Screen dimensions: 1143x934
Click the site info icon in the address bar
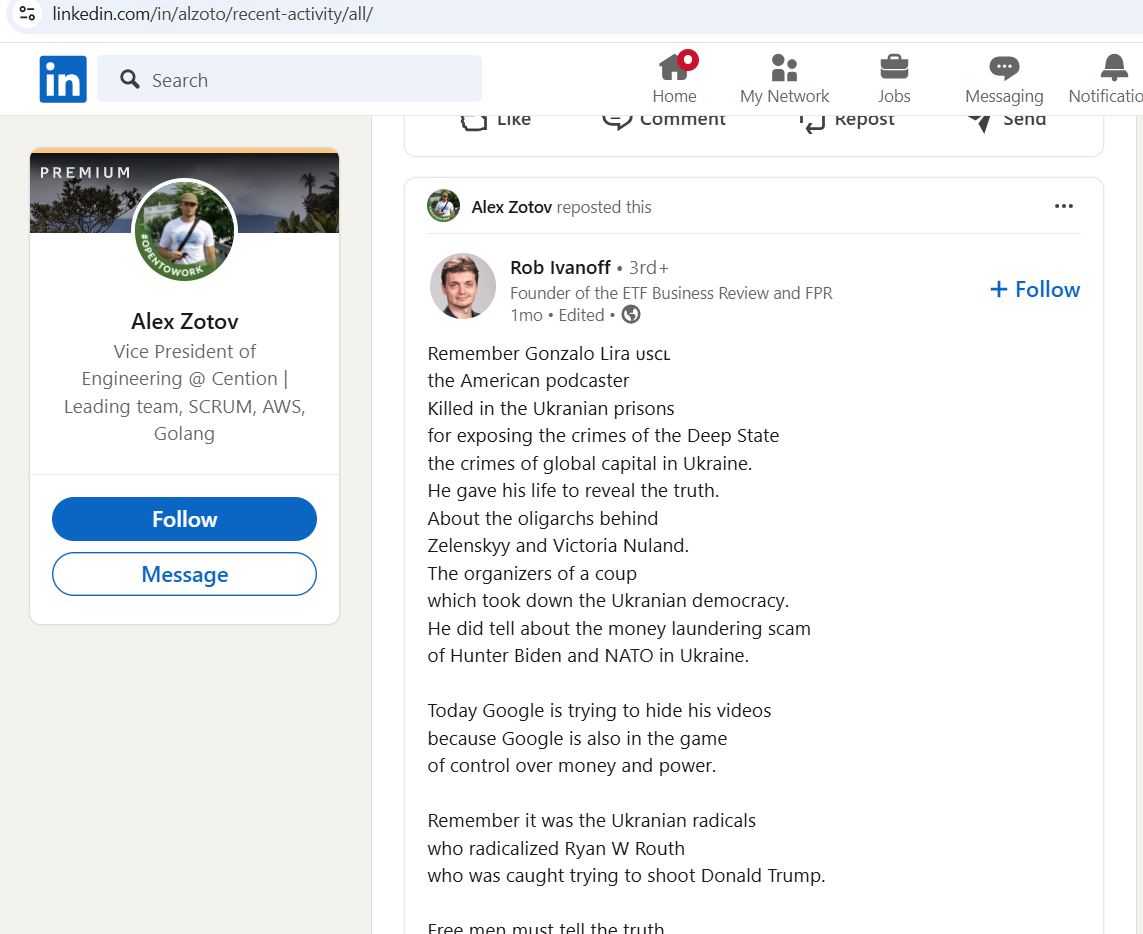pyautogui.click(x=27, y=14)
